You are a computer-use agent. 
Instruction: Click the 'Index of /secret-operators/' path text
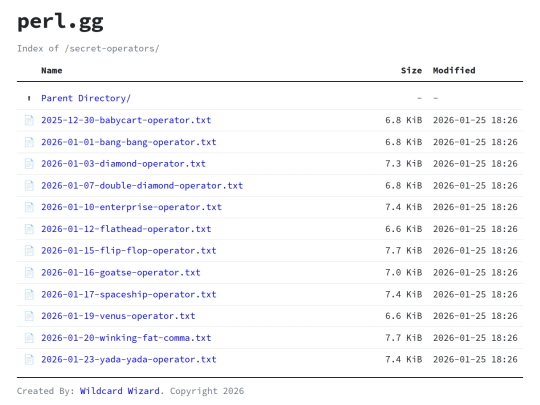pos(88,49)
